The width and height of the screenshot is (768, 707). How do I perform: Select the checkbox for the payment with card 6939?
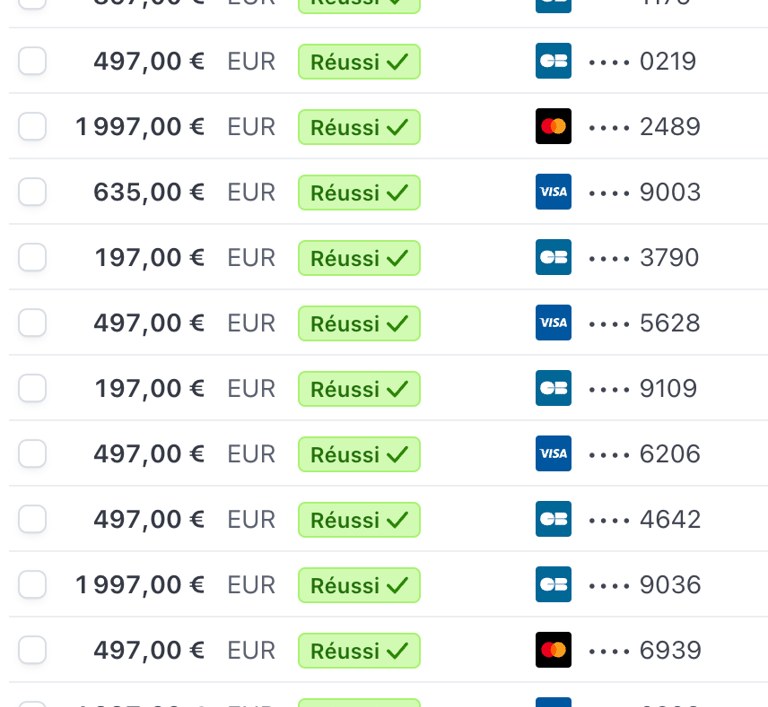tap(32, 650)
